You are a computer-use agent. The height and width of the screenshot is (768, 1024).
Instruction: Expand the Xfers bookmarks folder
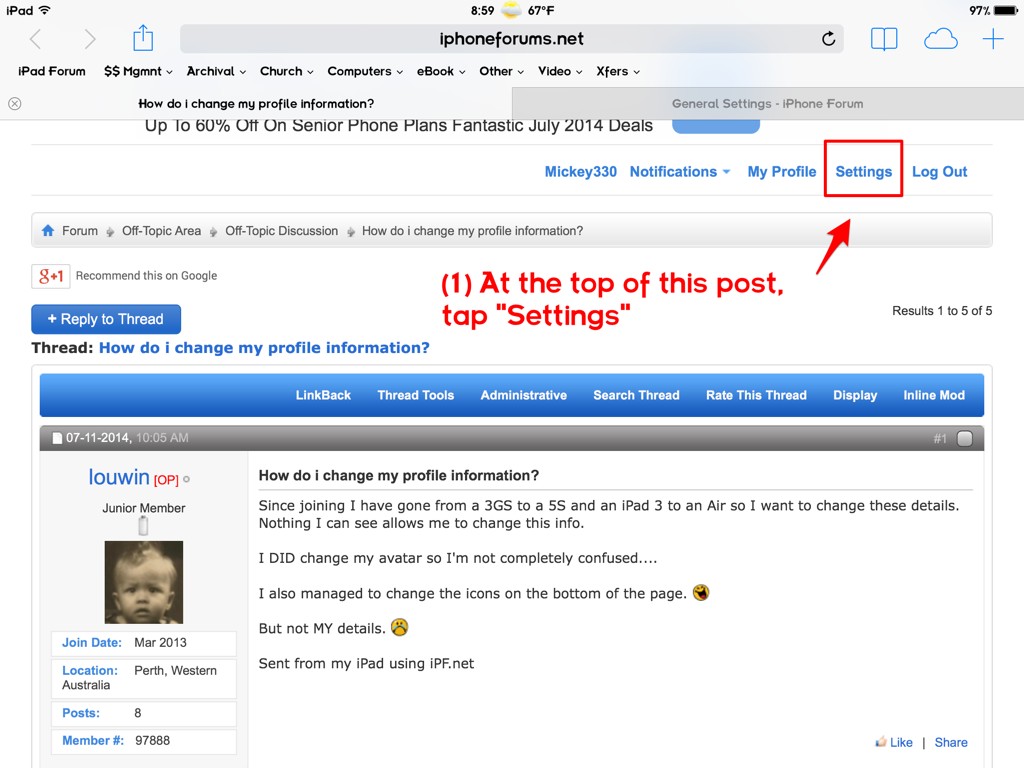pyautogui.click(x=618, y=71)
